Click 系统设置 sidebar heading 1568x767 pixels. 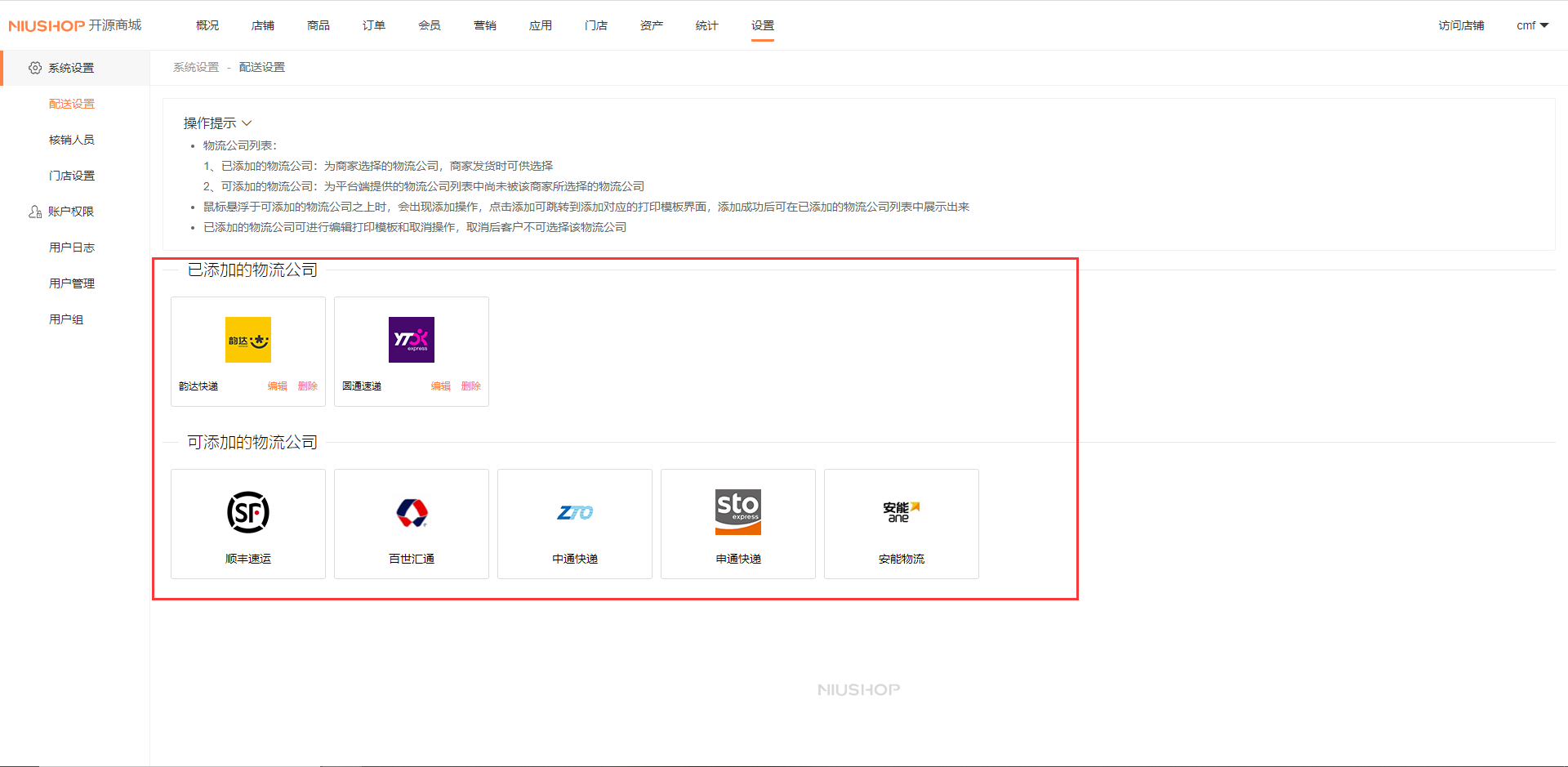tap(71, 68)
